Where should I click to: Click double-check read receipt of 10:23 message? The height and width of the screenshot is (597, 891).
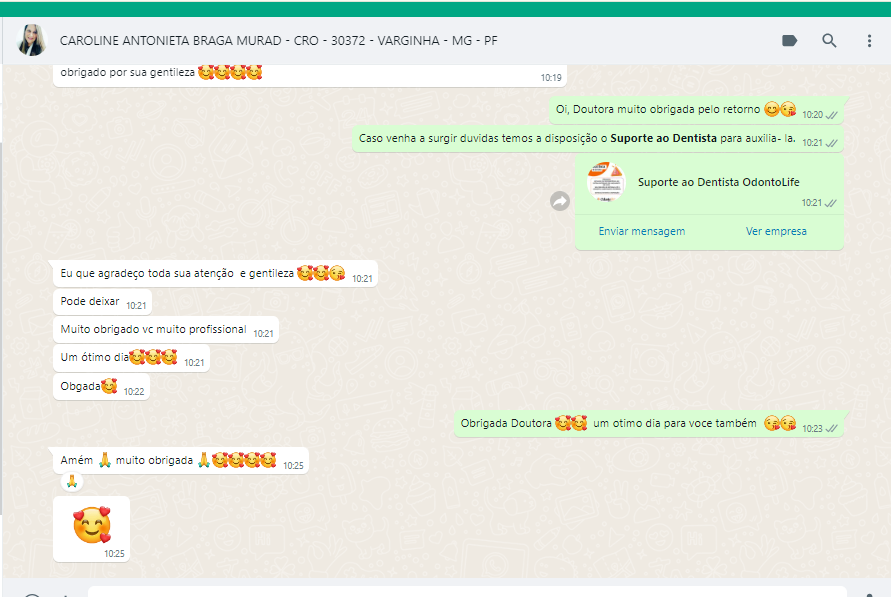(x=831, y=429)
